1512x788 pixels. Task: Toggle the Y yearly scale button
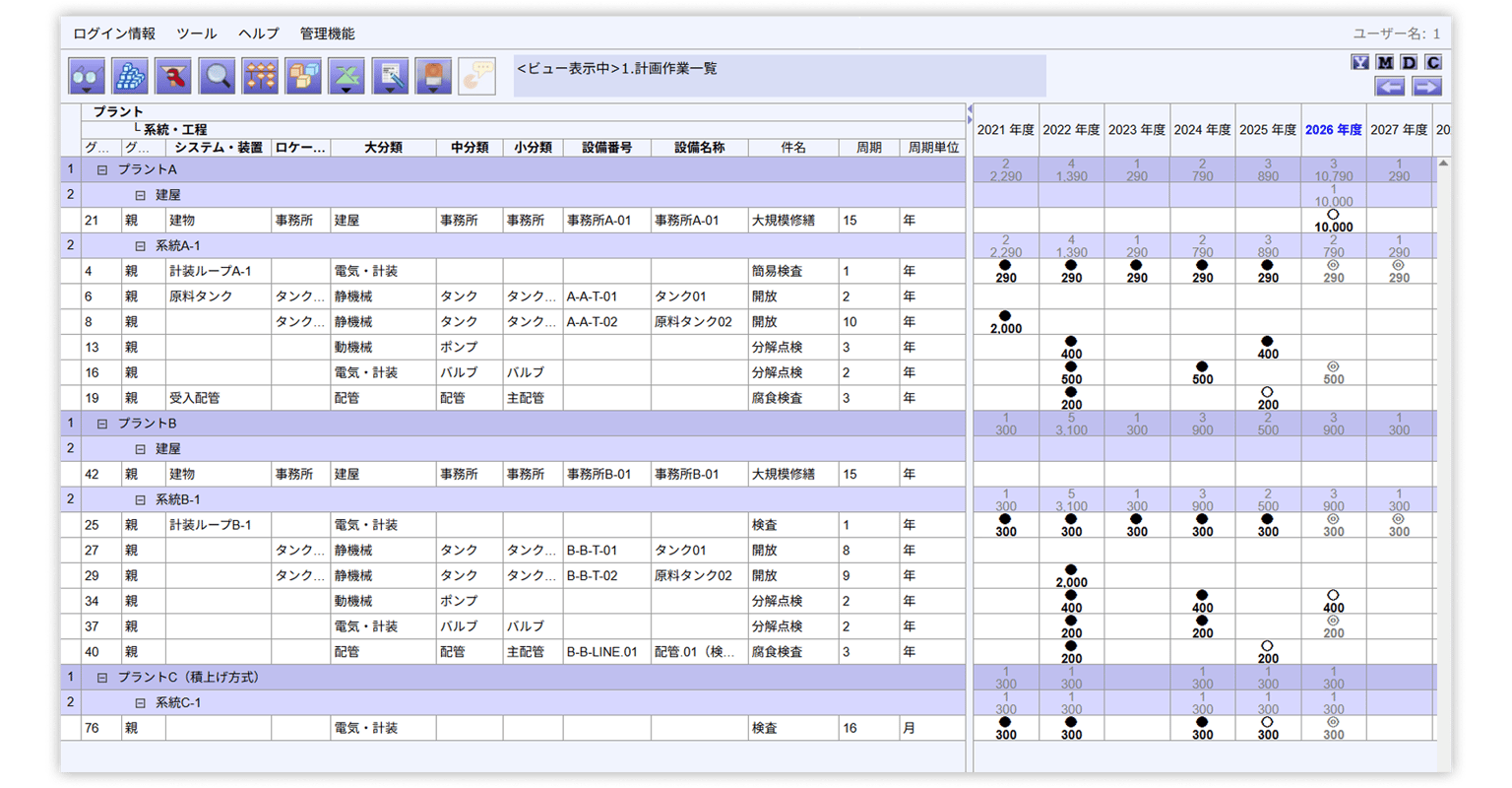point(1360,62)
